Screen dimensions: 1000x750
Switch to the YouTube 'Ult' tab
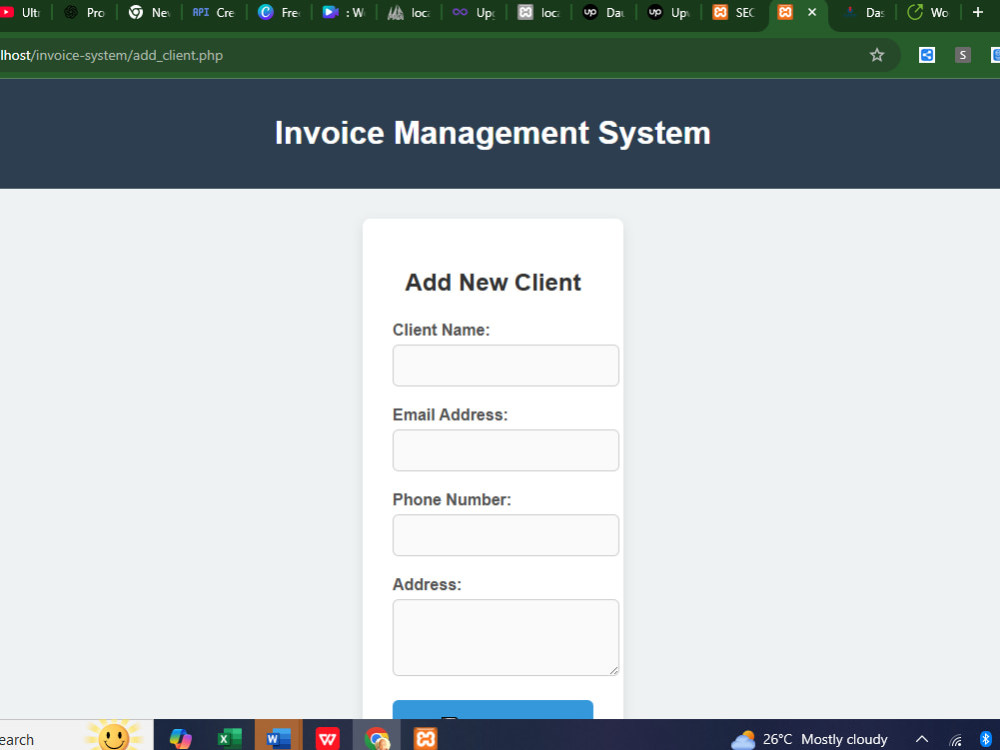point(21,12)
